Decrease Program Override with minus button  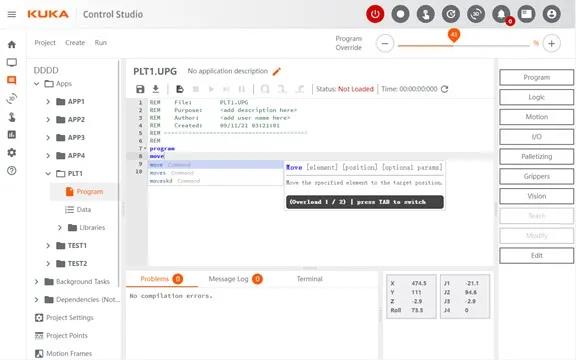[x=385, y=44]
